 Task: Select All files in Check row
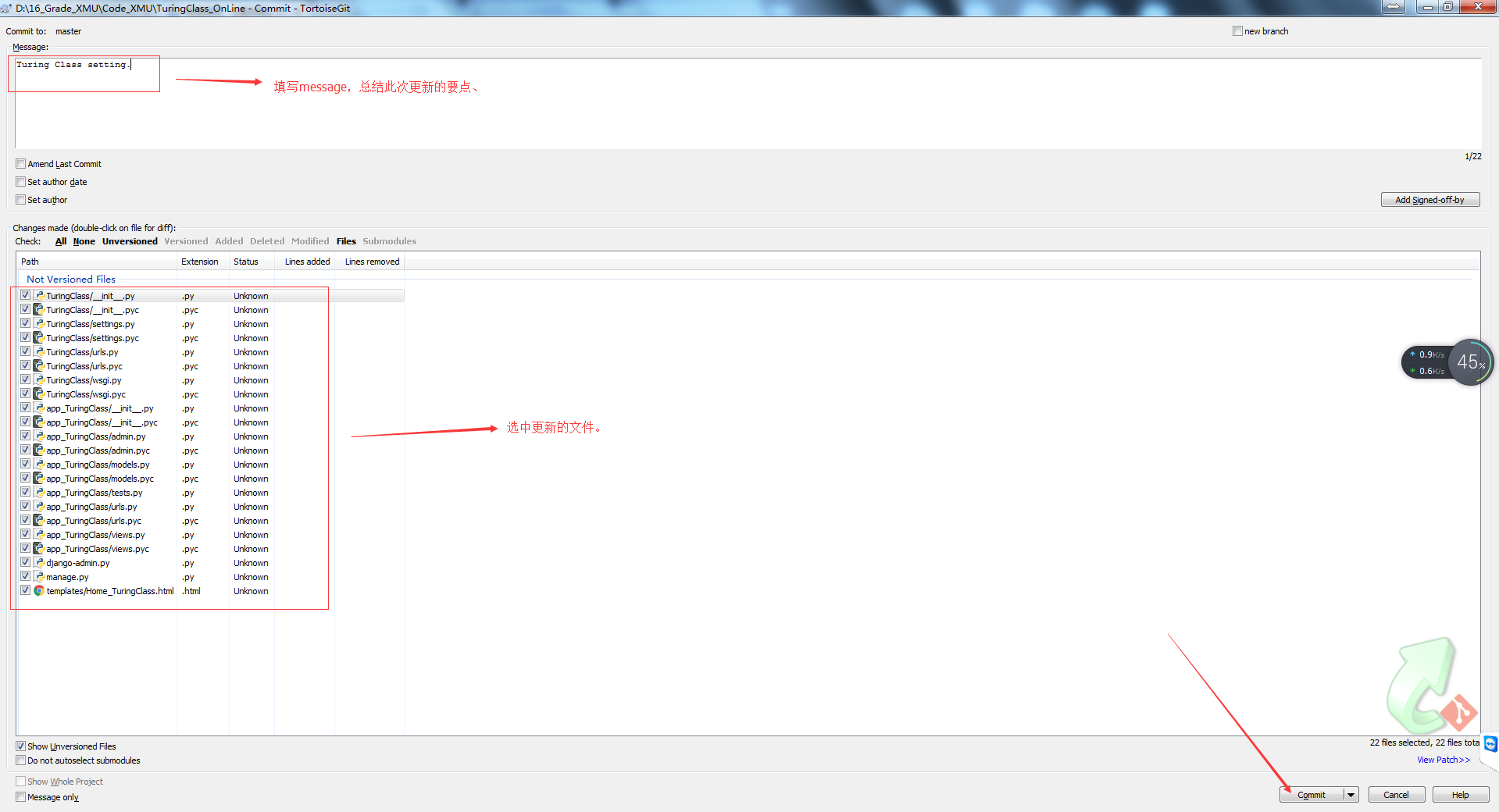(61, 241)
